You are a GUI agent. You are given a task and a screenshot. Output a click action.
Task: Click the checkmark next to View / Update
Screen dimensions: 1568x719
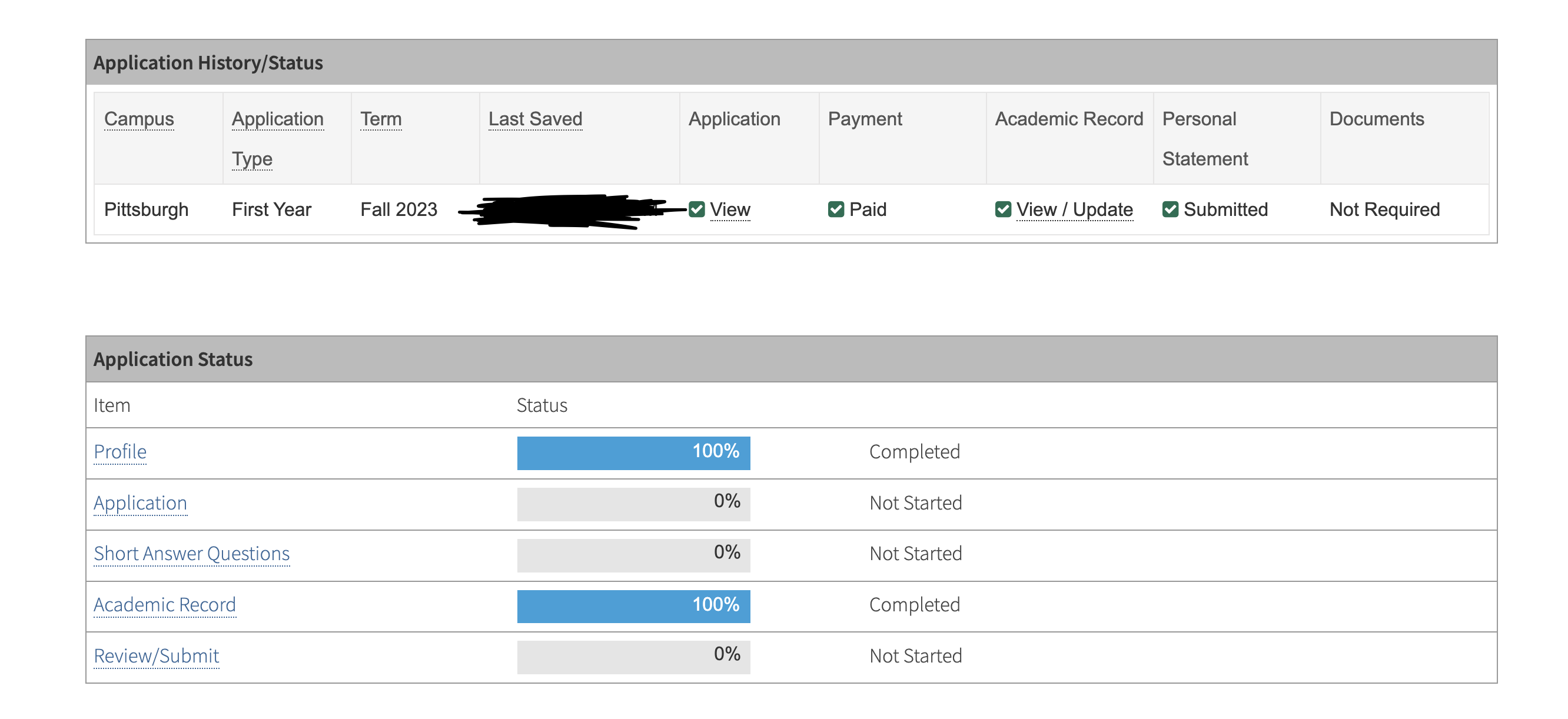[x=1002, y=209]
